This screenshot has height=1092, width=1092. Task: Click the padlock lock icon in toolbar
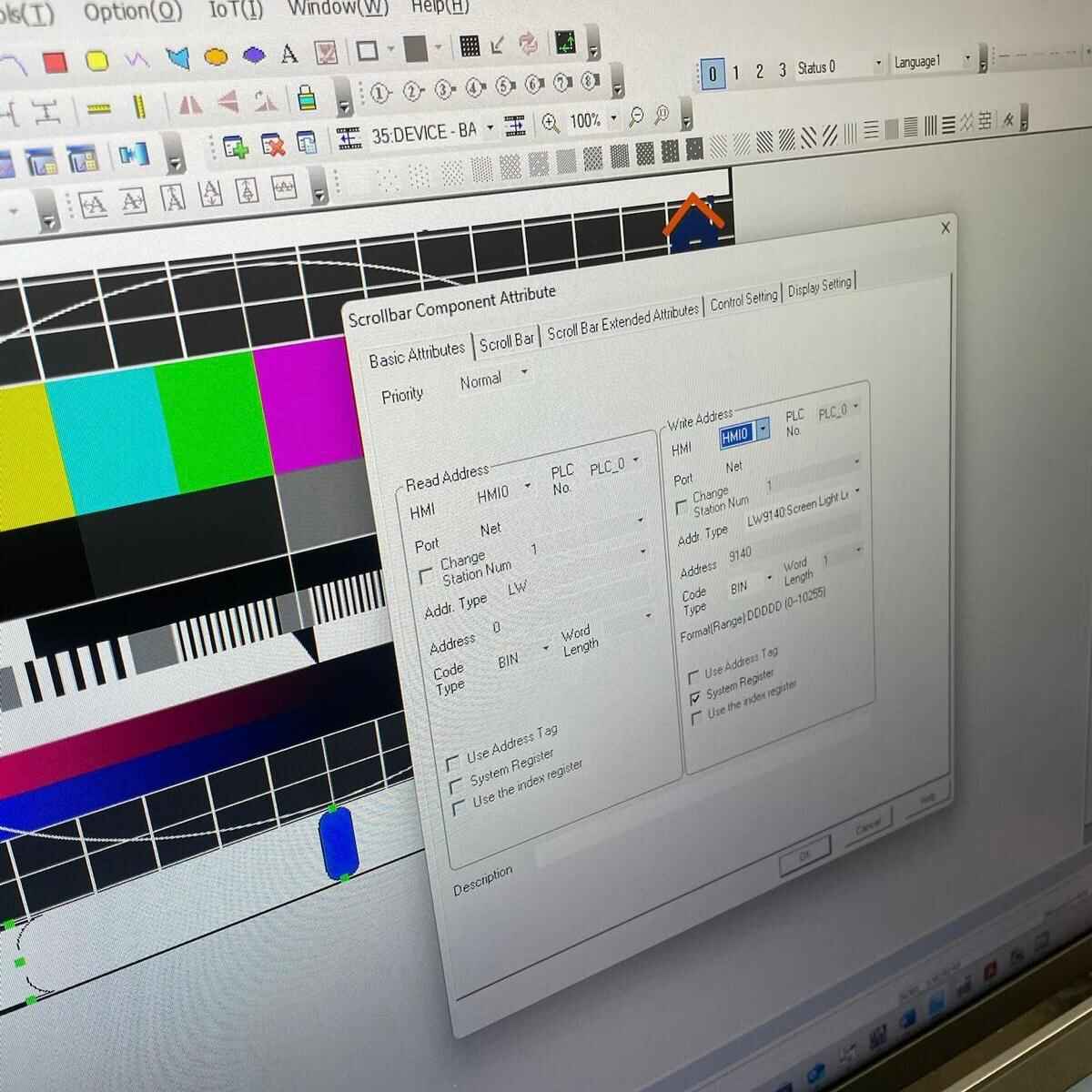[x=307, y=97]
